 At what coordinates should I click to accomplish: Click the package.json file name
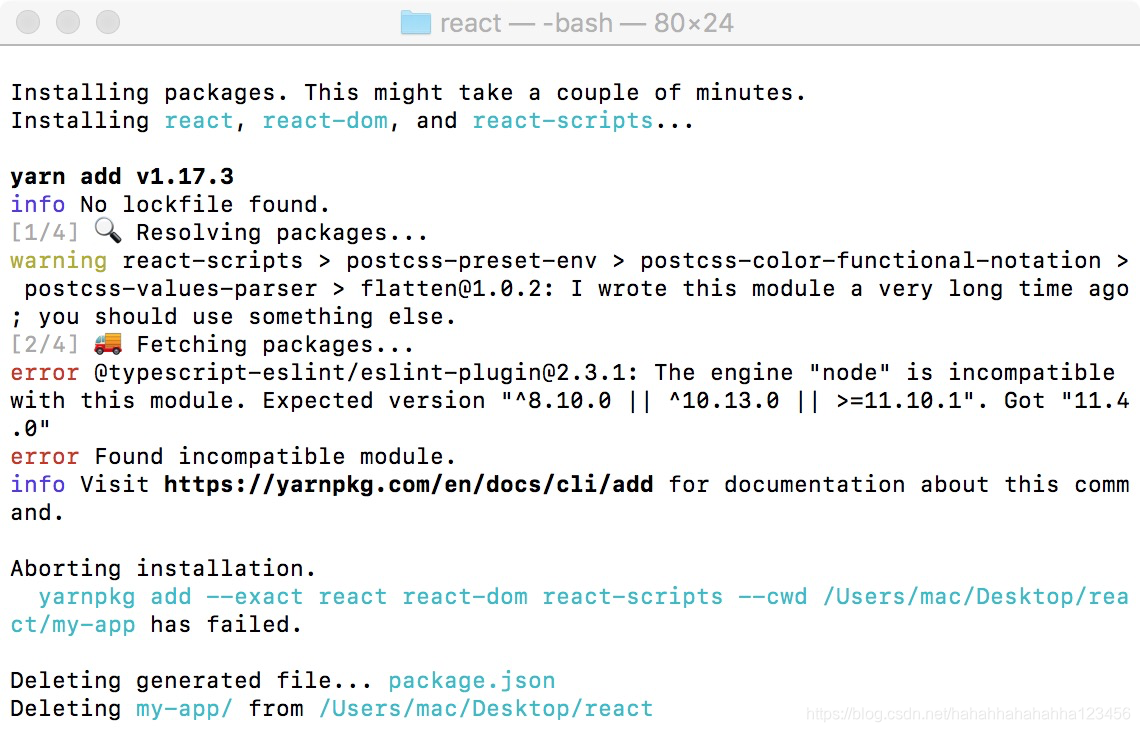[471, 680]
